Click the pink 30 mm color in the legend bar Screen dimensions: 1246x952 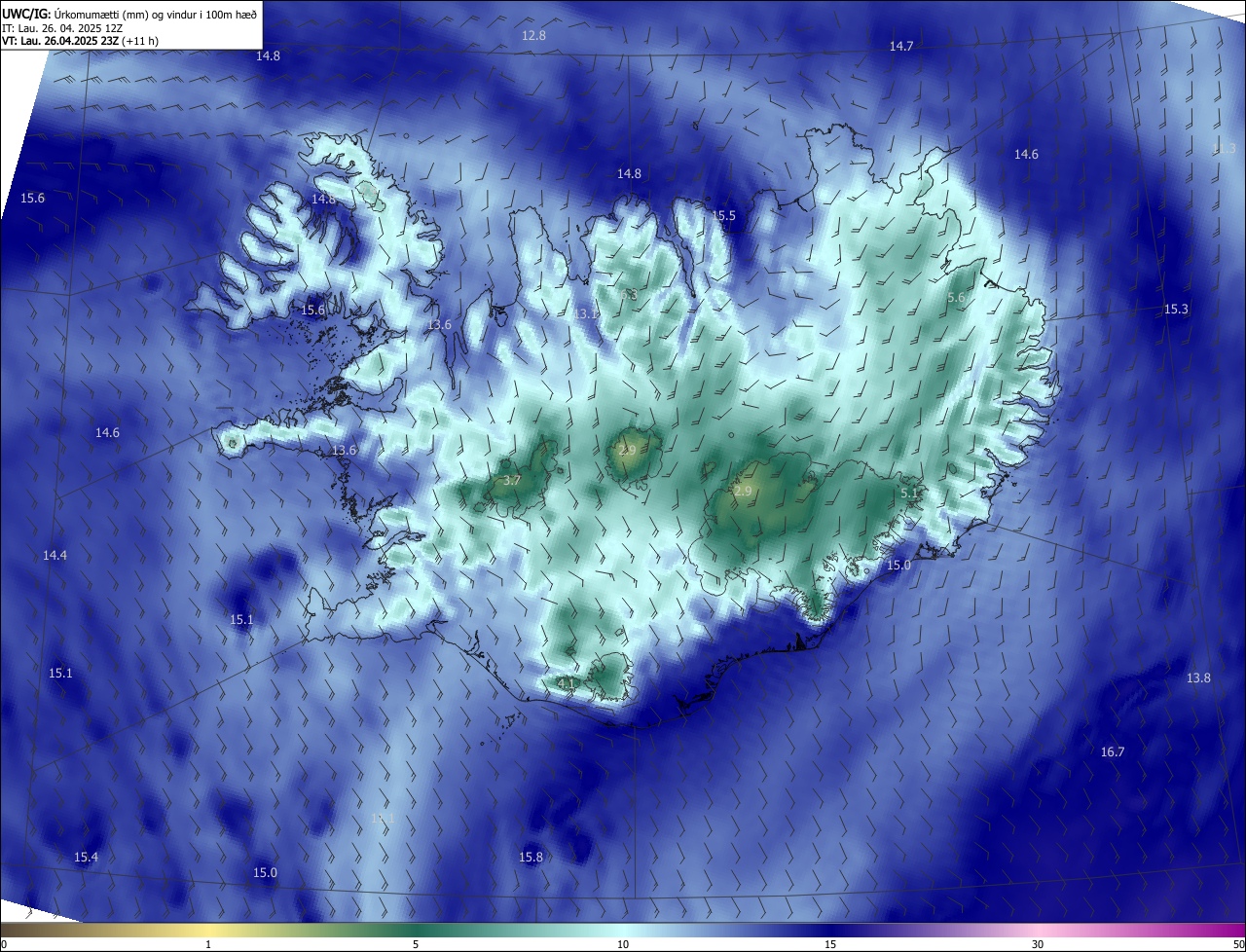[x=1038, y=930]
